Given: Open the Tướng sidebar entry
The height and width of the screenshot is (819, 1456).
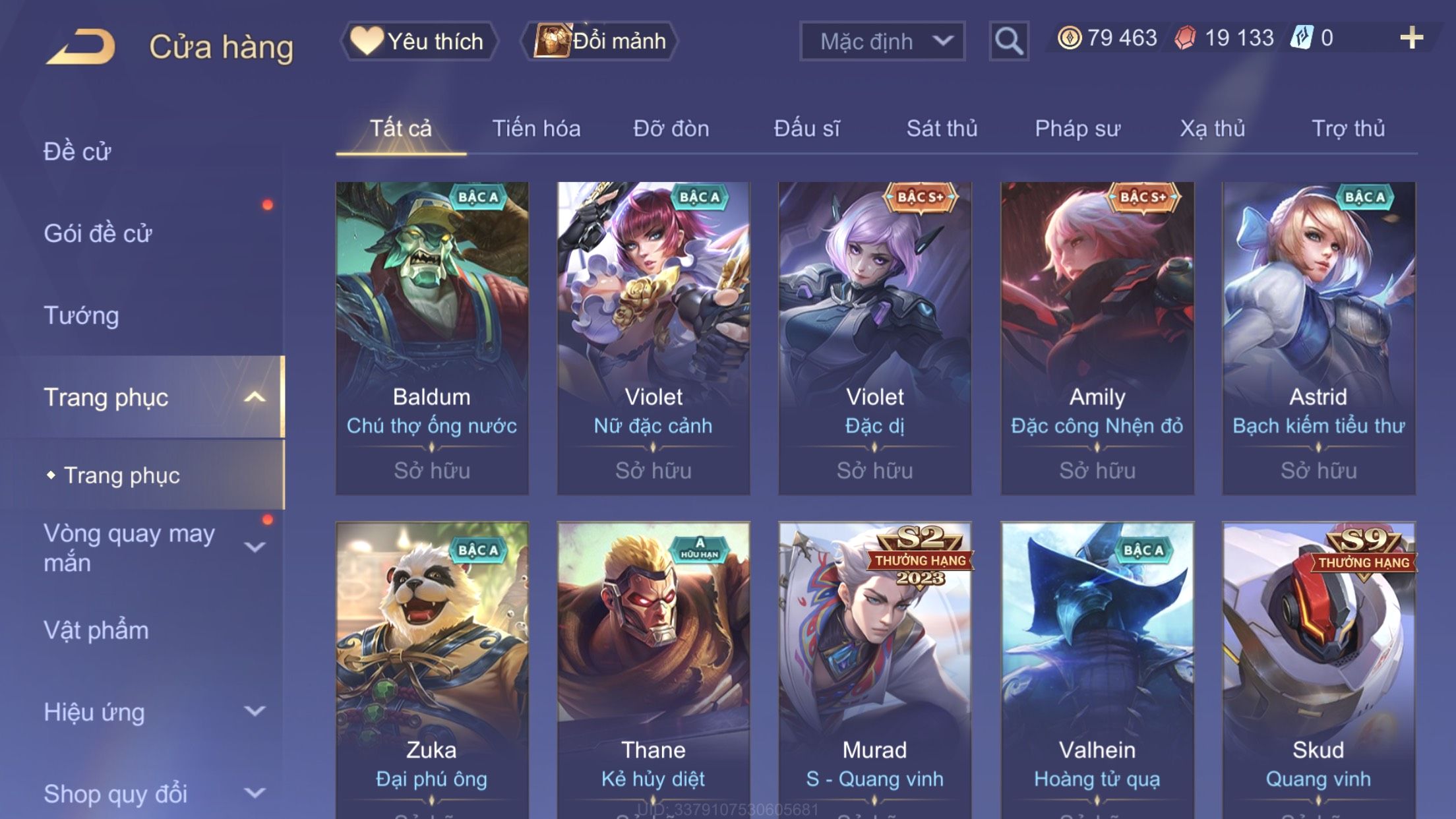Looking at the screenshot, I should [x=81, y=315].
